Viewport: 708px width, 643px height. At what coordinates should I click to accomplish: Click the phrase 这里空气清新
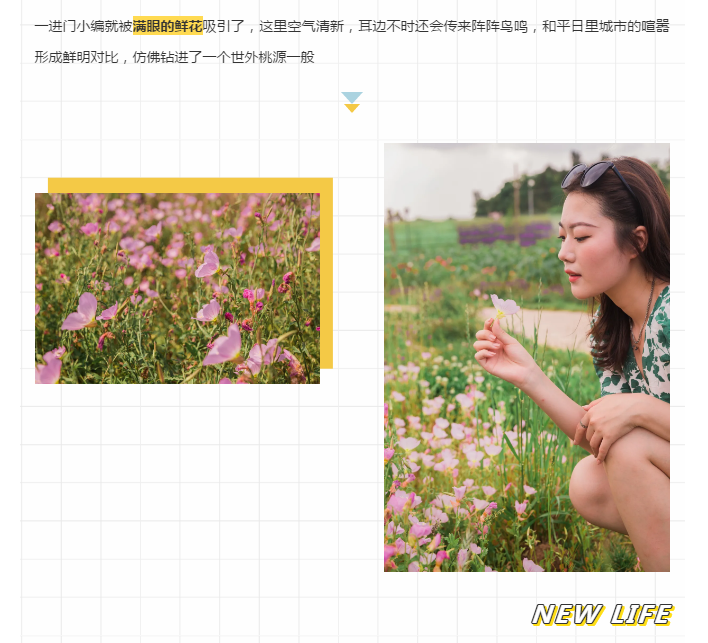[x=301, y=26]
